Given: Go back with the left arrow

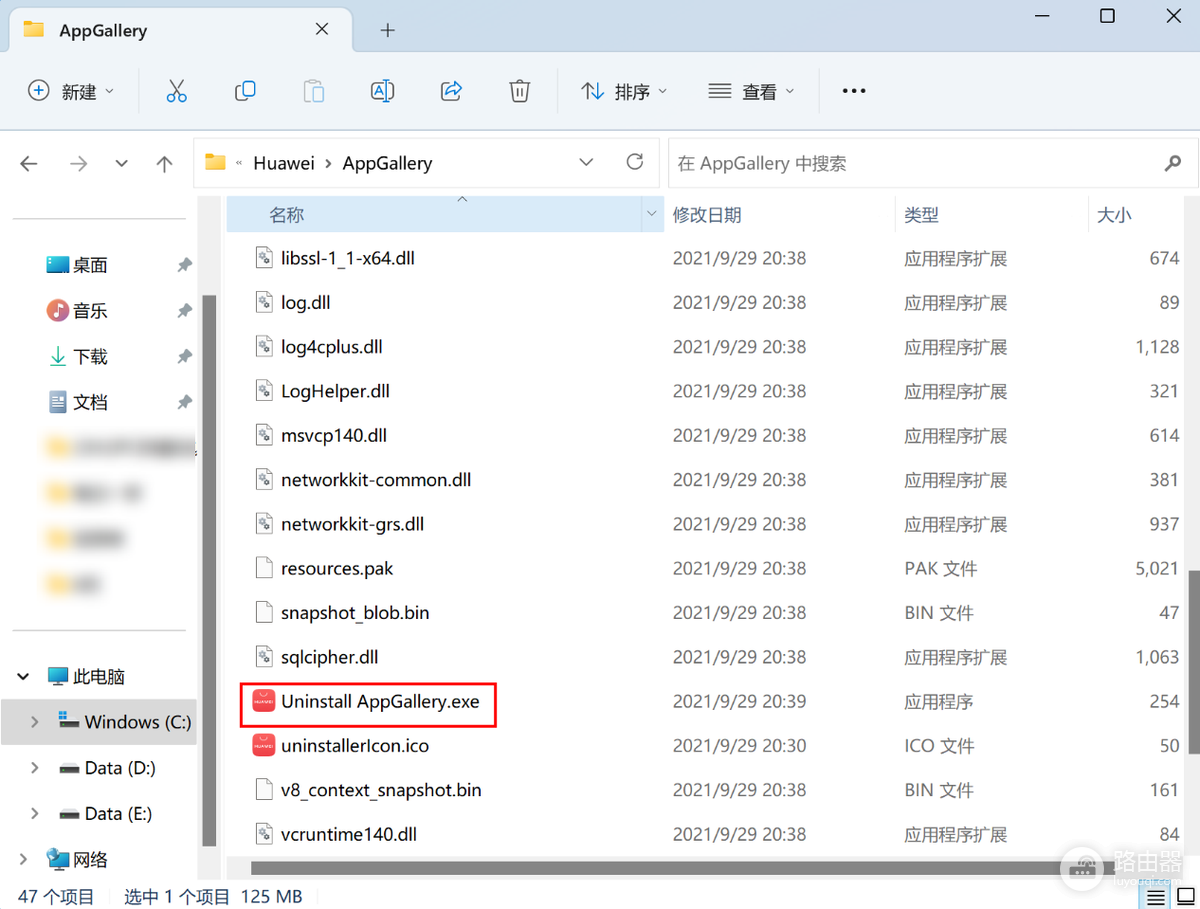Looking at the screenshot, I should point(29,163).
